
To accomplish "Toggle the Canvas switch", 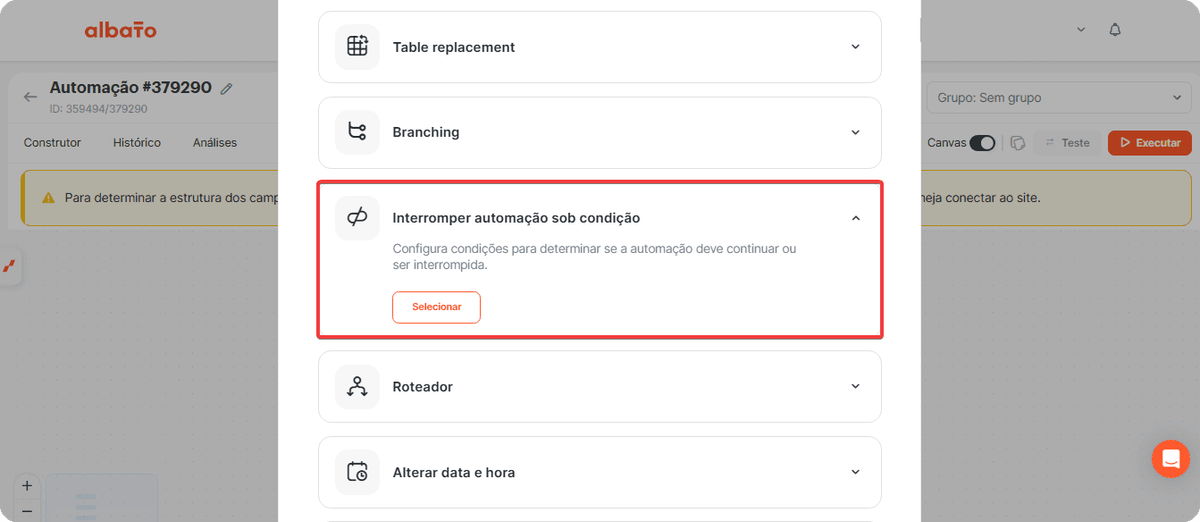I will click(983, 143).
